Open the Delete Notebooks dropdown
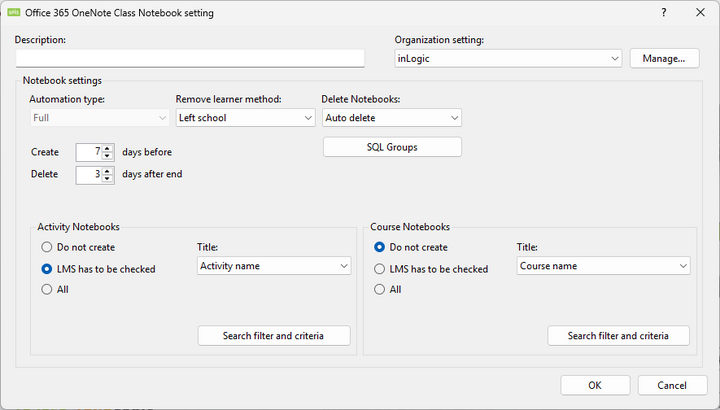The width and height of the screenshot is (720, 410). point(391,118)
